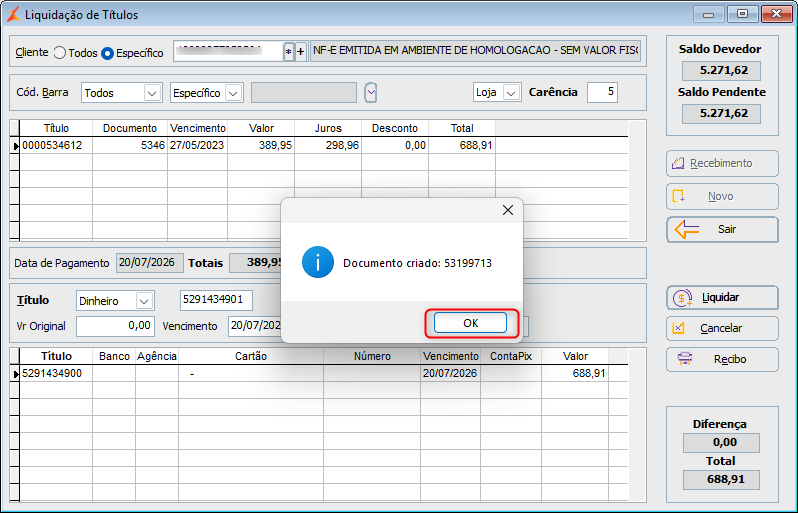798x513 pixels.
Task: Close the Documento criado dialog
Action: click(x=507, y=210)
